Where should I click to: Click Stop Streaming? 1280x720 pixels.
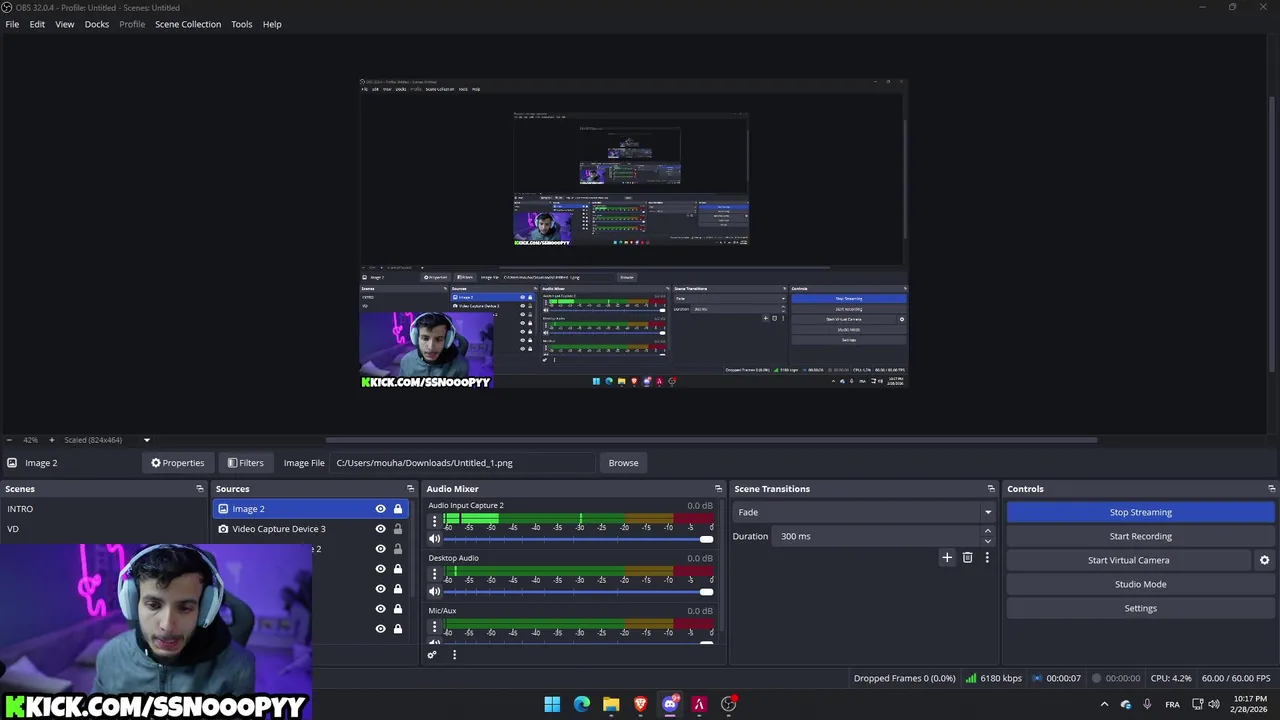(x=1140, y=512)
